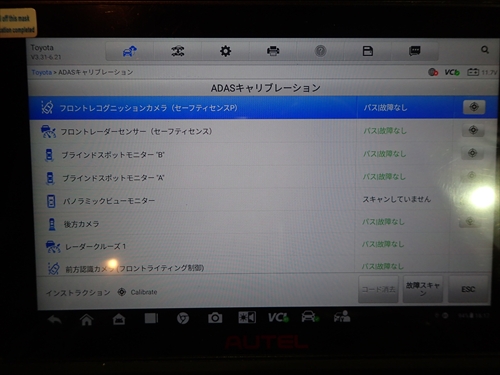
Task: Open the message feedback icon
Action: (x=415, y=51)
